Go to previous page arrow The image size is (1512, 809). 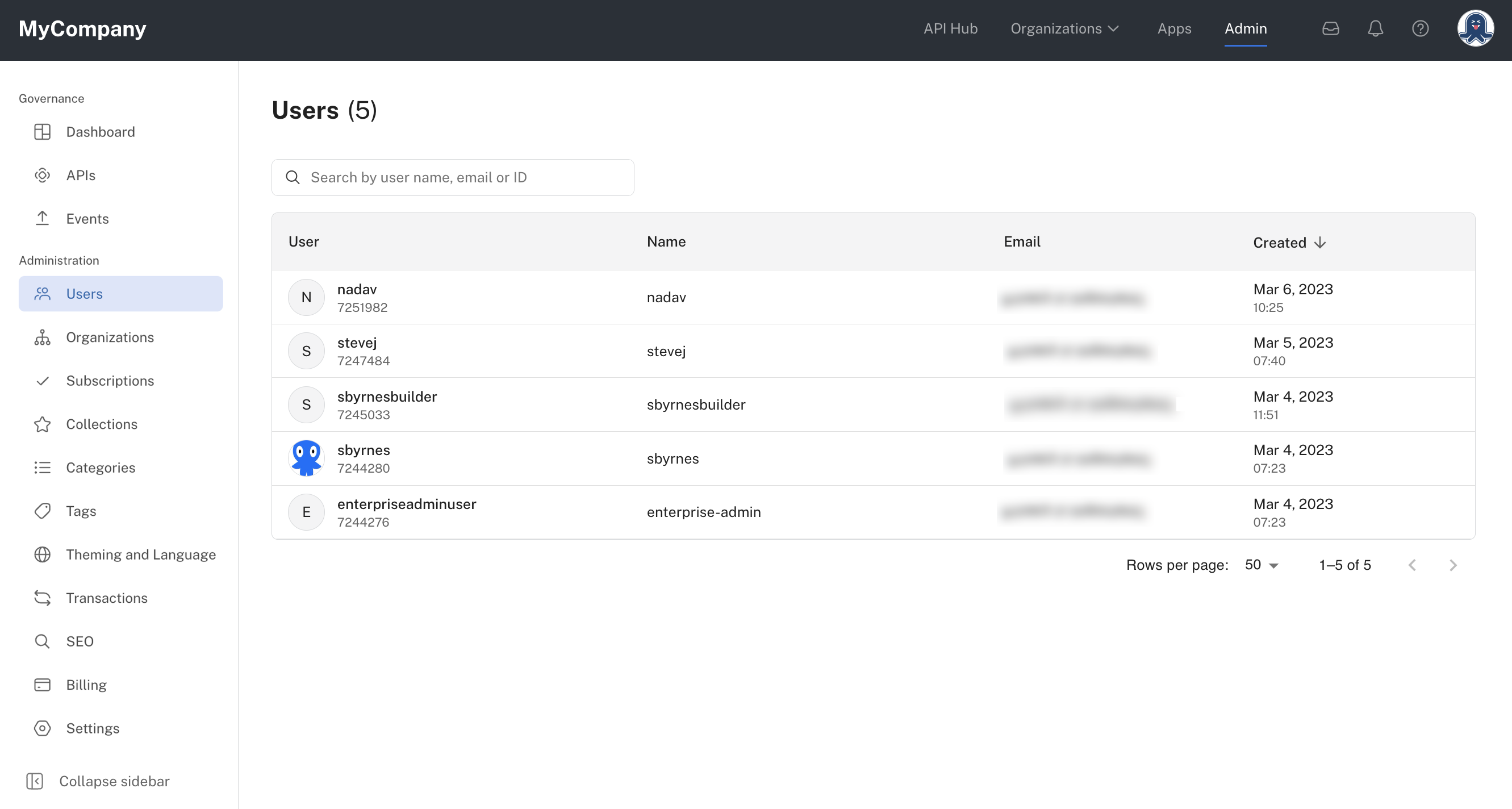[x=1412, y=565]
